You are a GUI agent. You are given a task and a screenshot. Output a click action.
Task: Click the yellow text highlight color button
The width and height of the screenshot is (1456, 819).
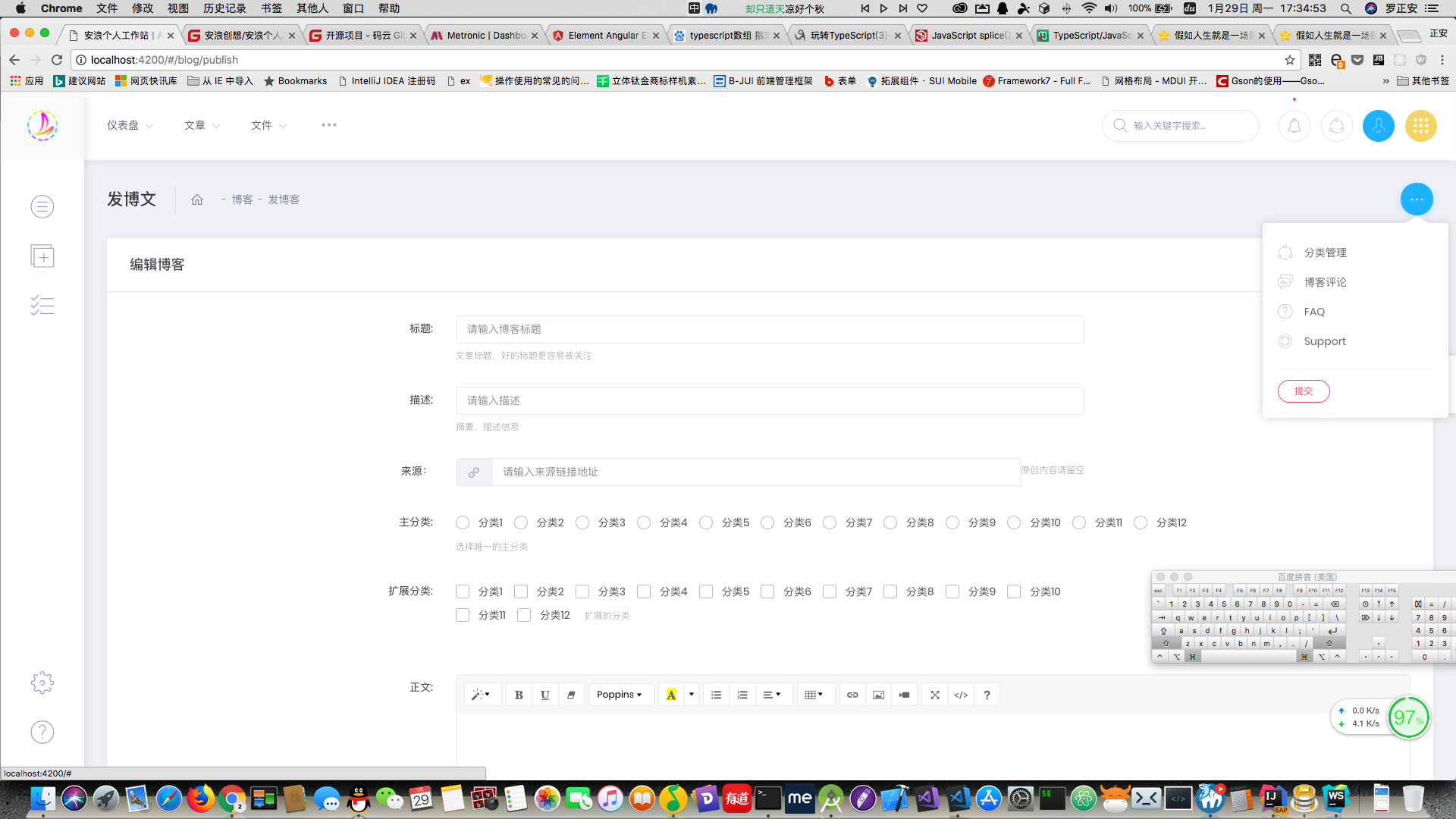tap(671, 695)
